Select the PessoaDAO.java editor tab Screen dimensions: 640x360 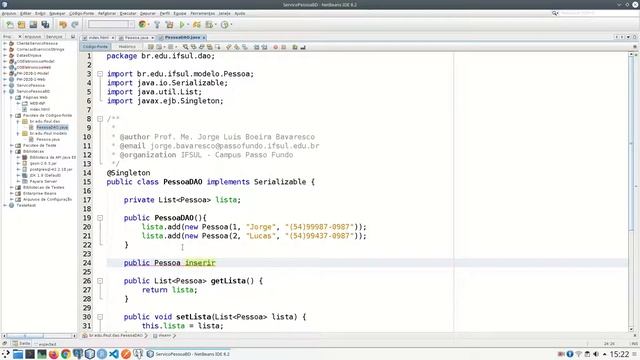tap(182, 38)
